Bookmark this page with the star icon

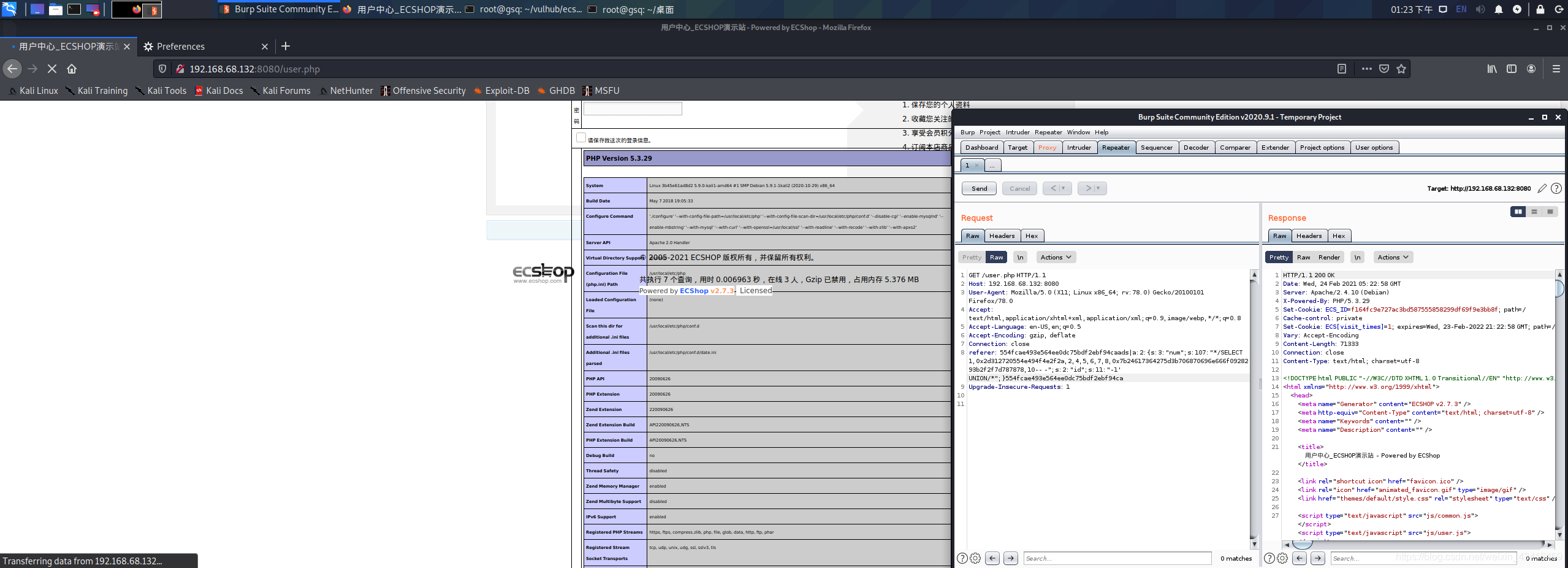point(1401,69)
